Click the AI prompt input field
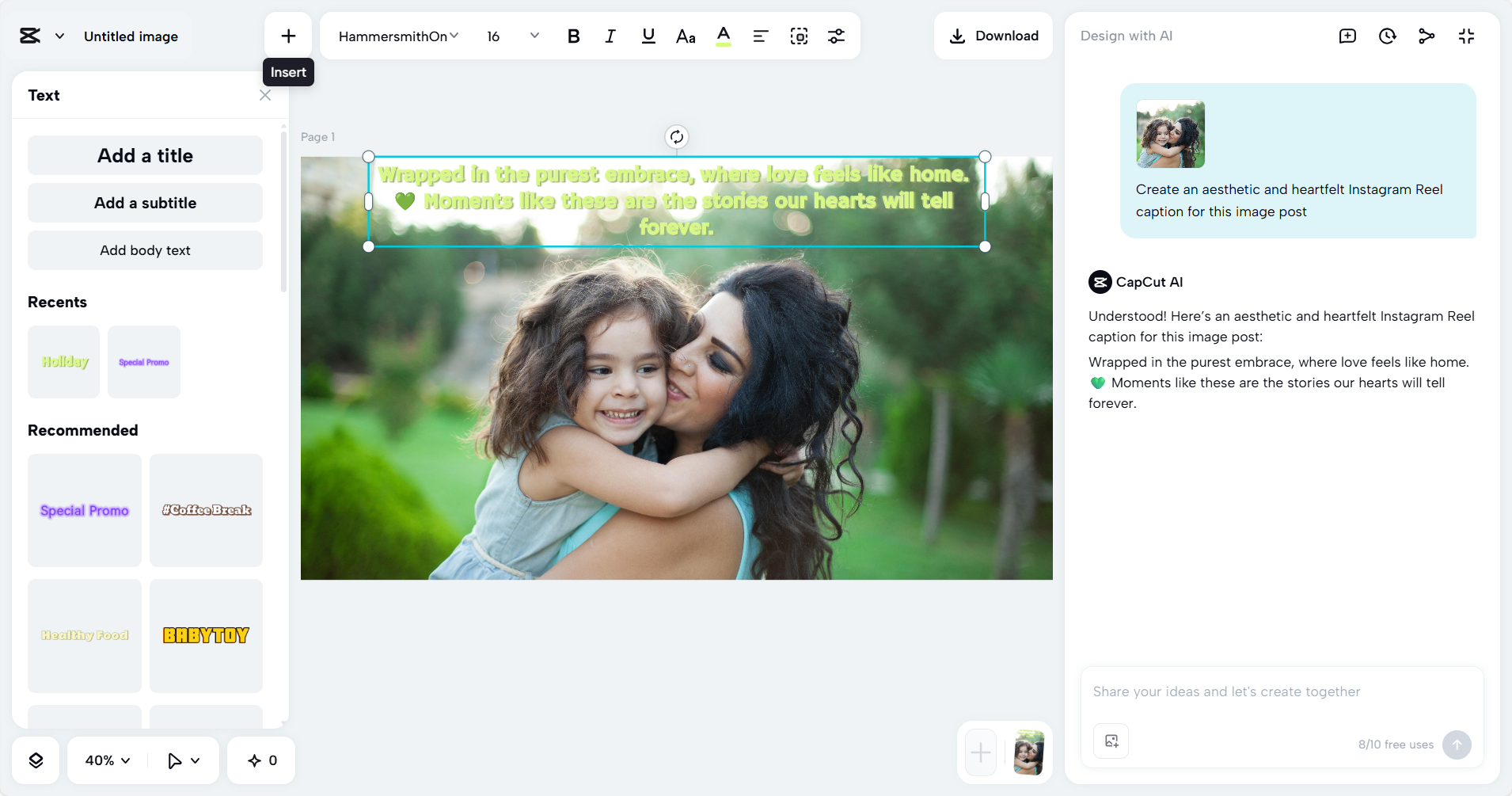 click(1282, 691)
